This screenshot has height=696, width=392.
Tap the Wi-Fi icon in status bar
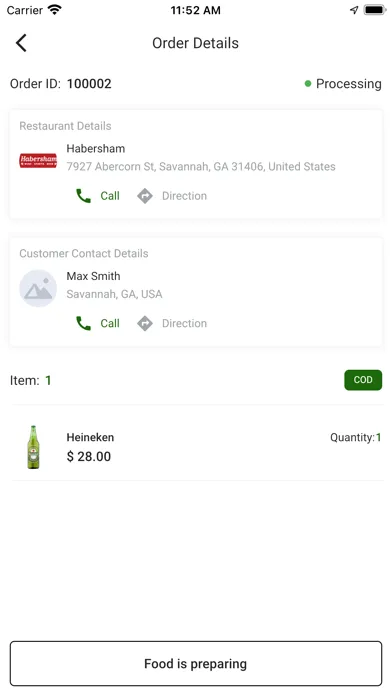click(x=55, y=10)
